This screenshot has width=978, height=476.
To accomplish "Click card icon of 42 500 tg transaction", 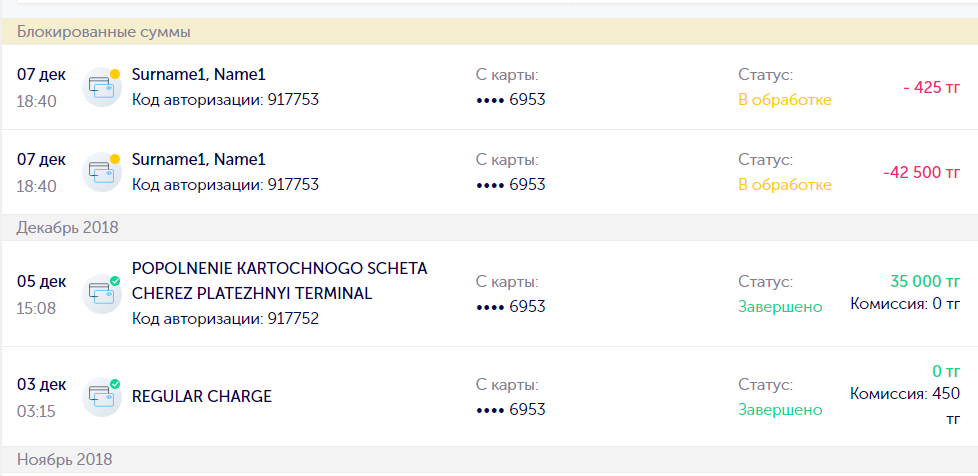I will tap(102, 172).
